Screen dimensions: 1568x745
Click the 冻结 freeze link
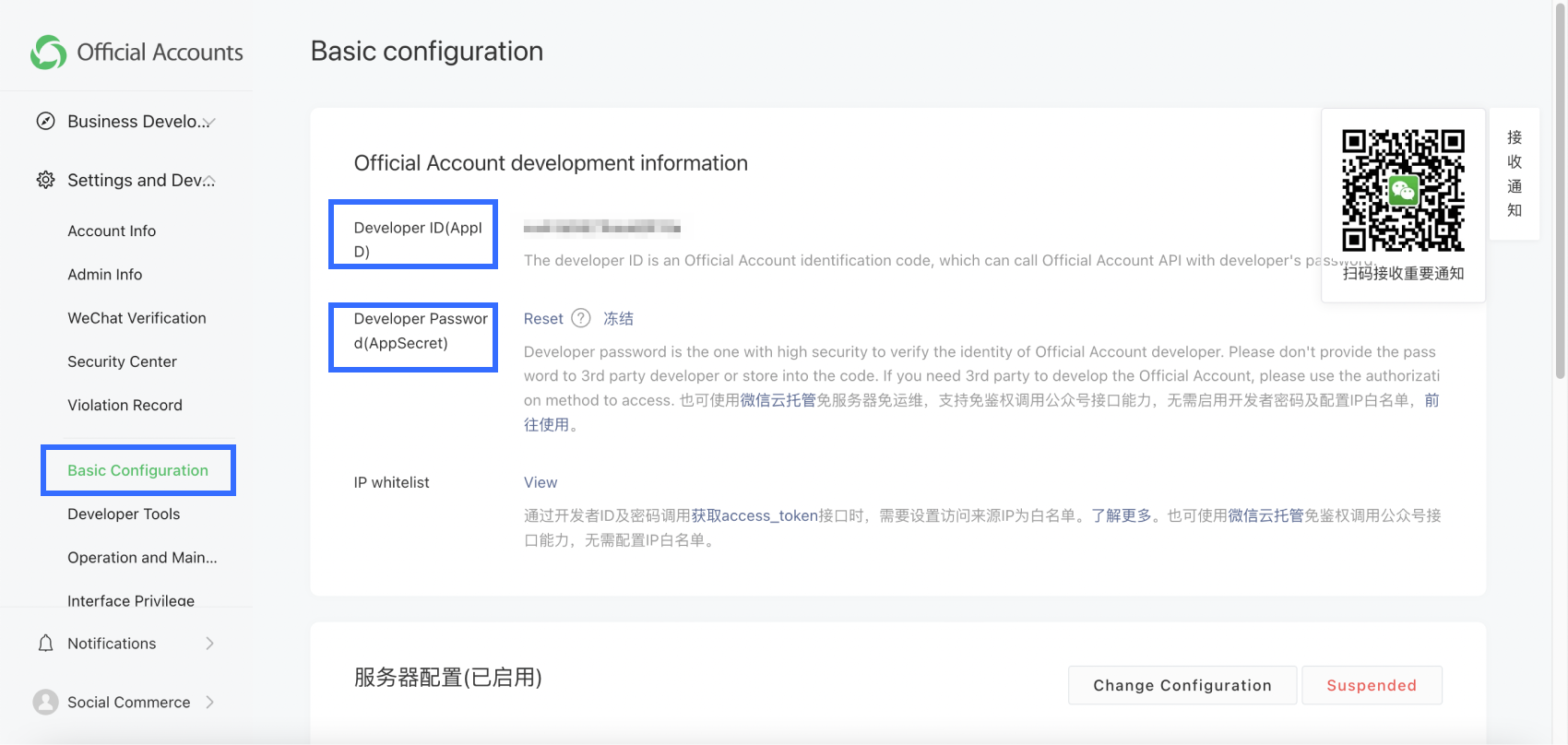[x=618, y=318]
